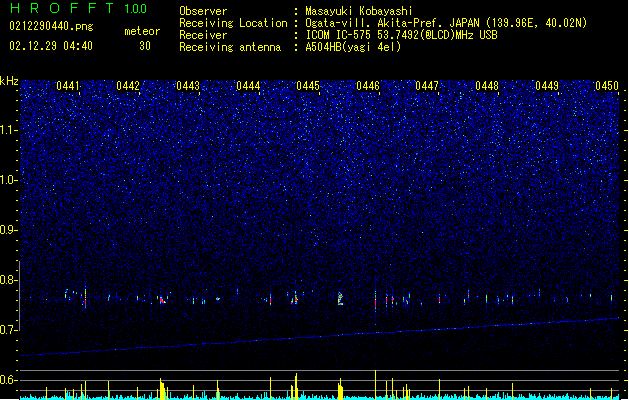Select the filename 0212290440.png
629x400 pixels.
[x=51, y=26]
